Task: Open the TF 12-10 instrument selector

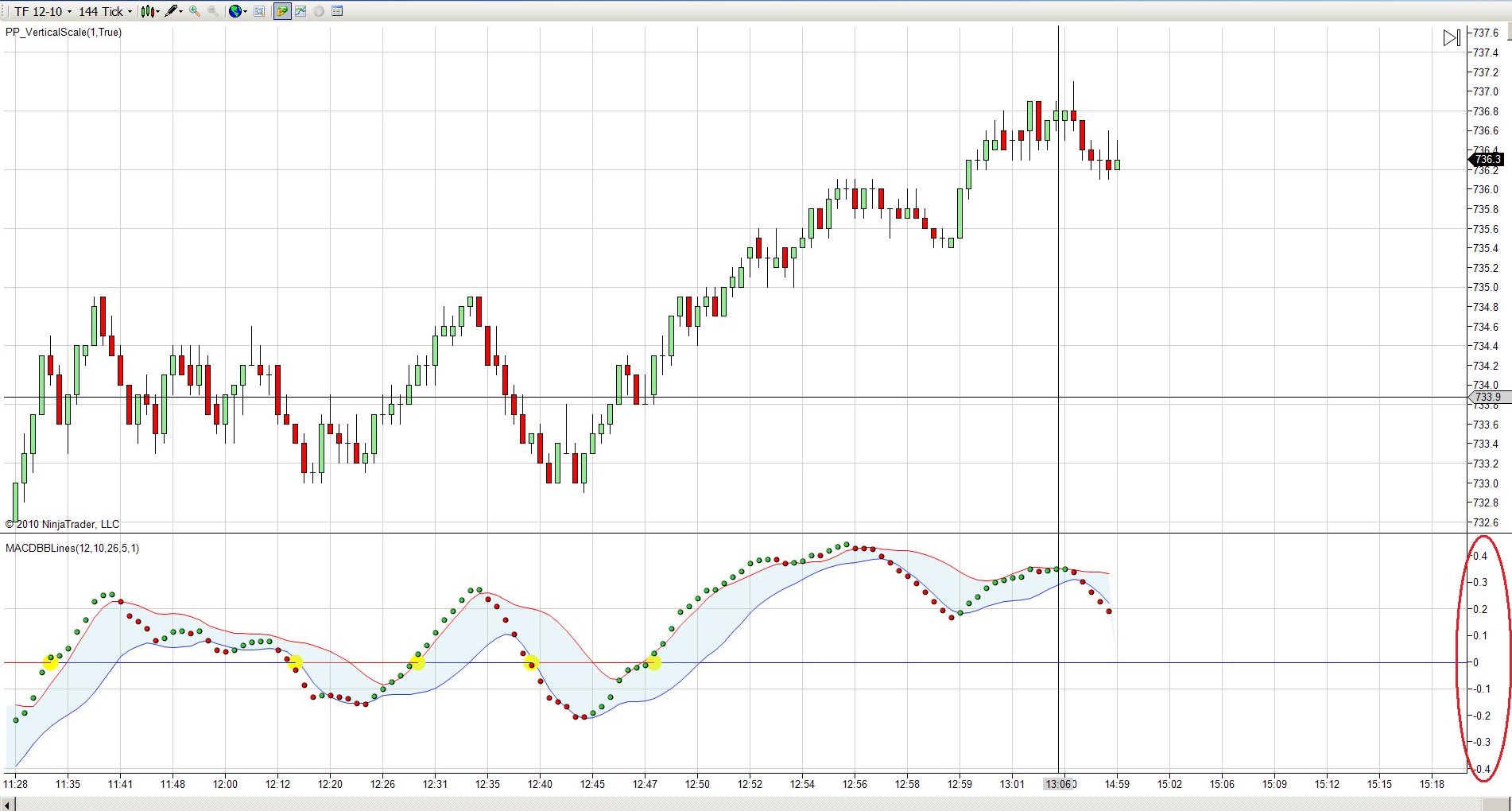Action: tap(43, 11)
